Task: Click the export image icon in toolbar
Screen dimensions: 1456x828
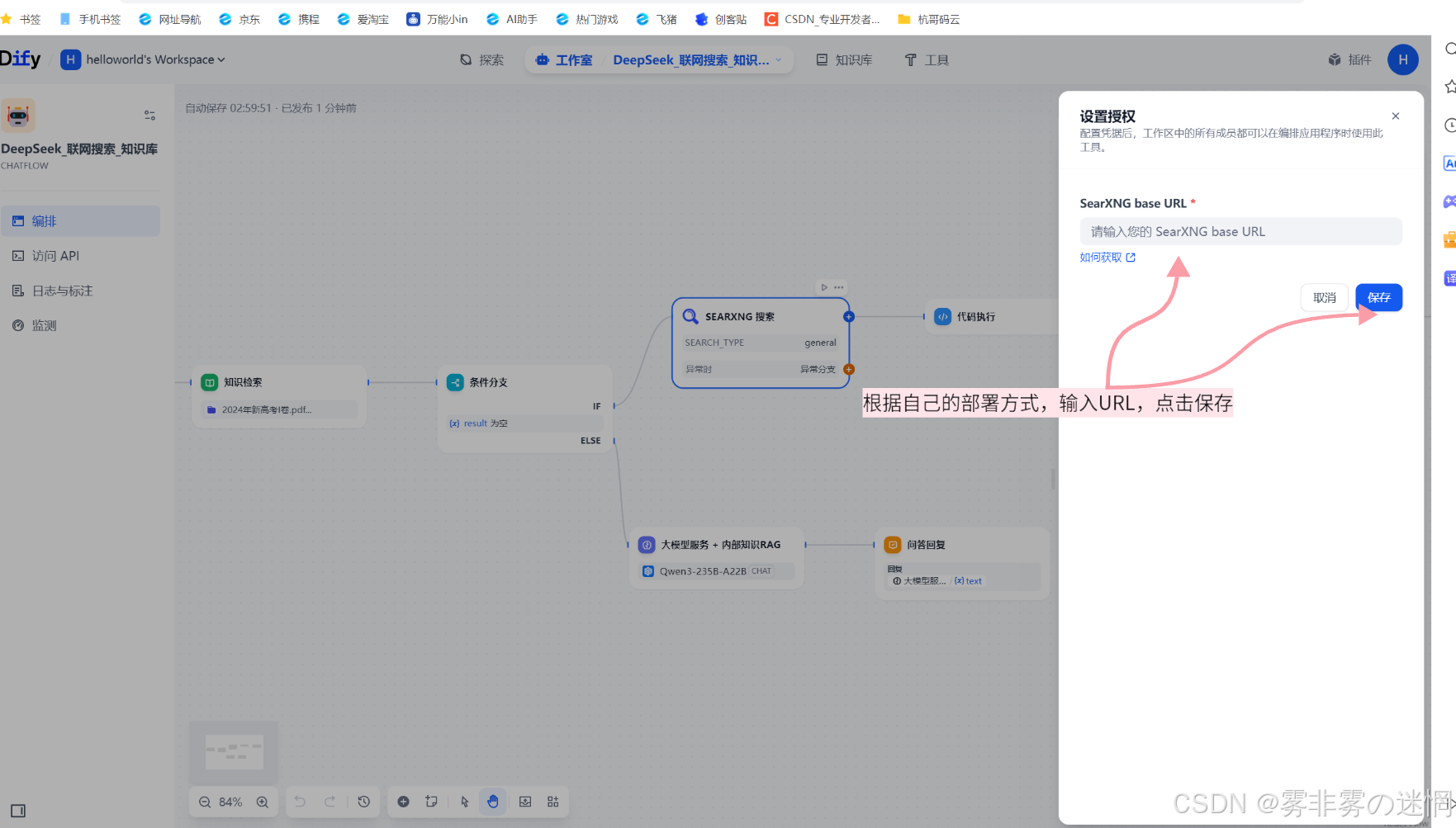Action: coord(525,802)
